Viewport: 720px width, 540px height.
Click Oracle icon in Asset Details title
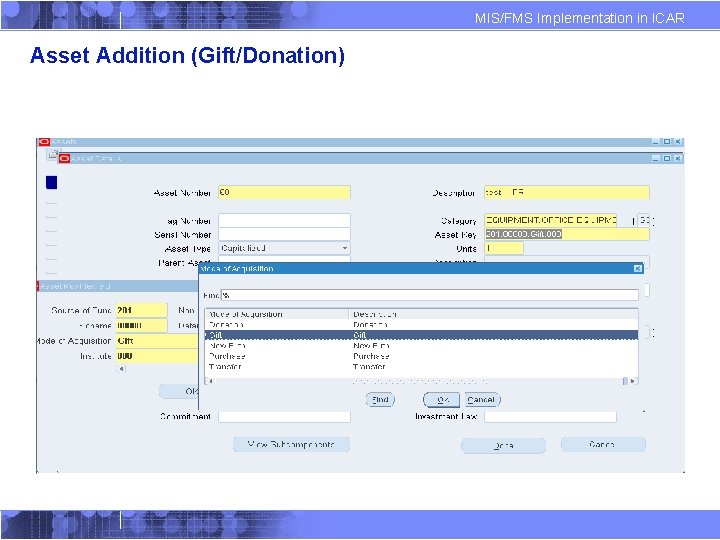pos(64,158)
